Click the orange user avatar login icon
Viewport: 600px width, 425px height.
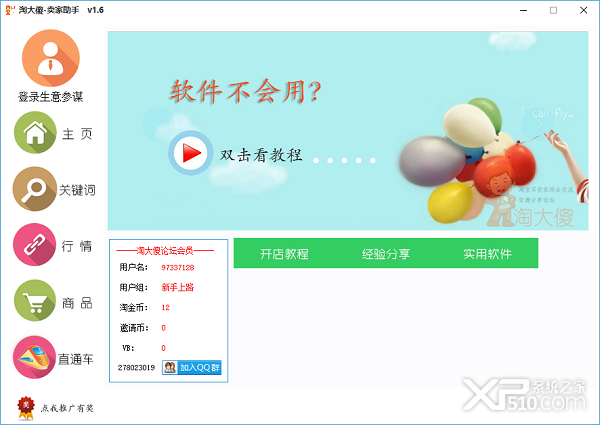point(51,58)
